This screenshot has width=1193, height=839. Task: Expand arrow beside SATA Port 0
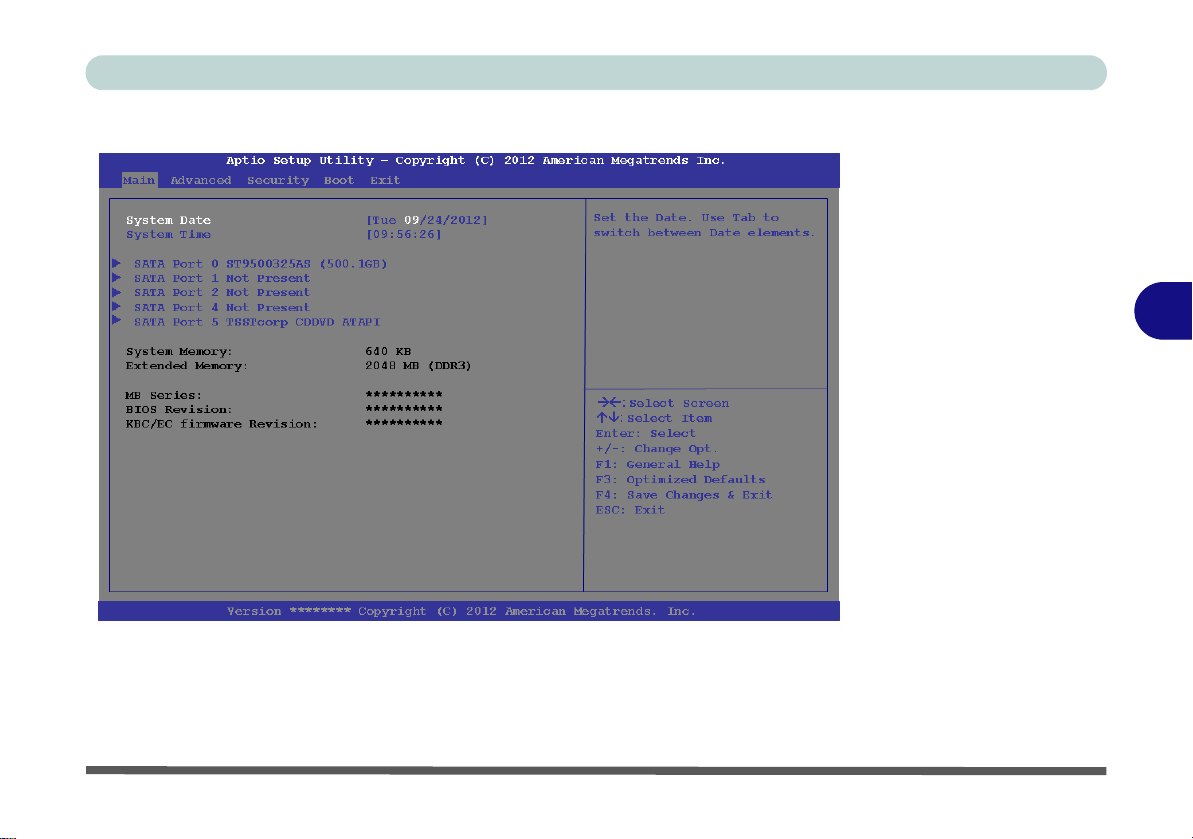[x=116, y=263]
